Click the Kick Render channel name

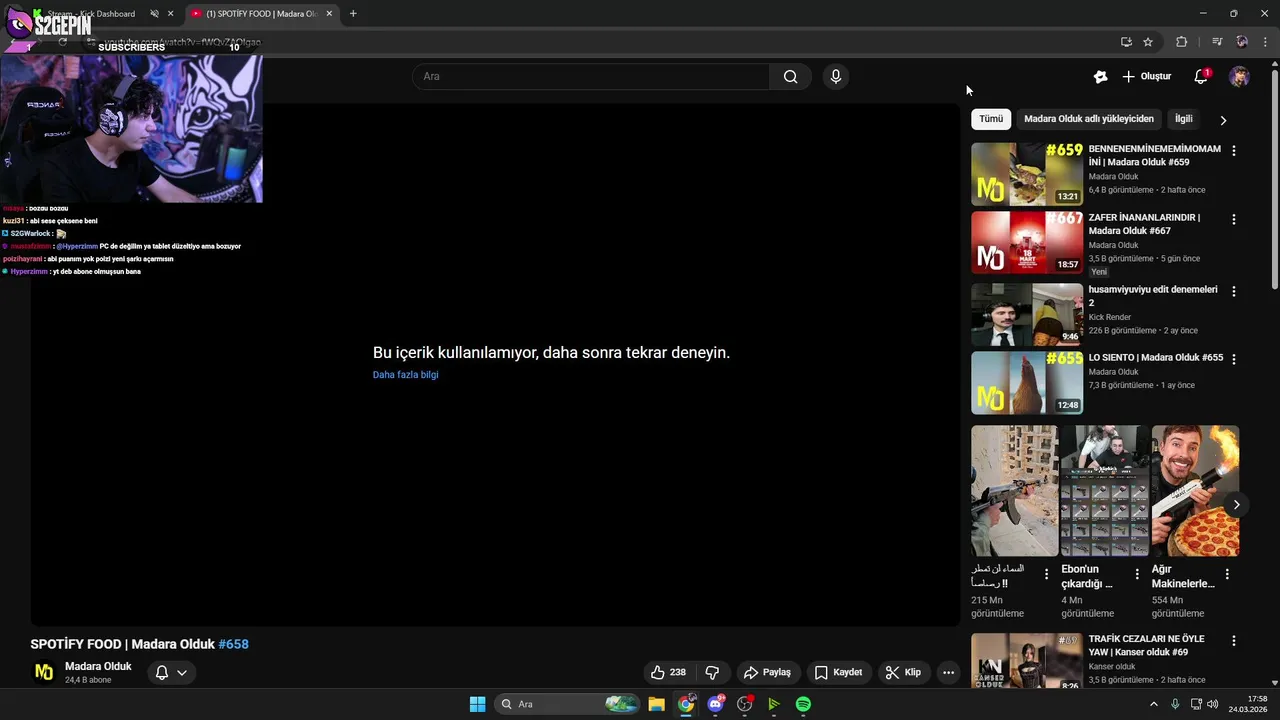[x=1110, y=317]
